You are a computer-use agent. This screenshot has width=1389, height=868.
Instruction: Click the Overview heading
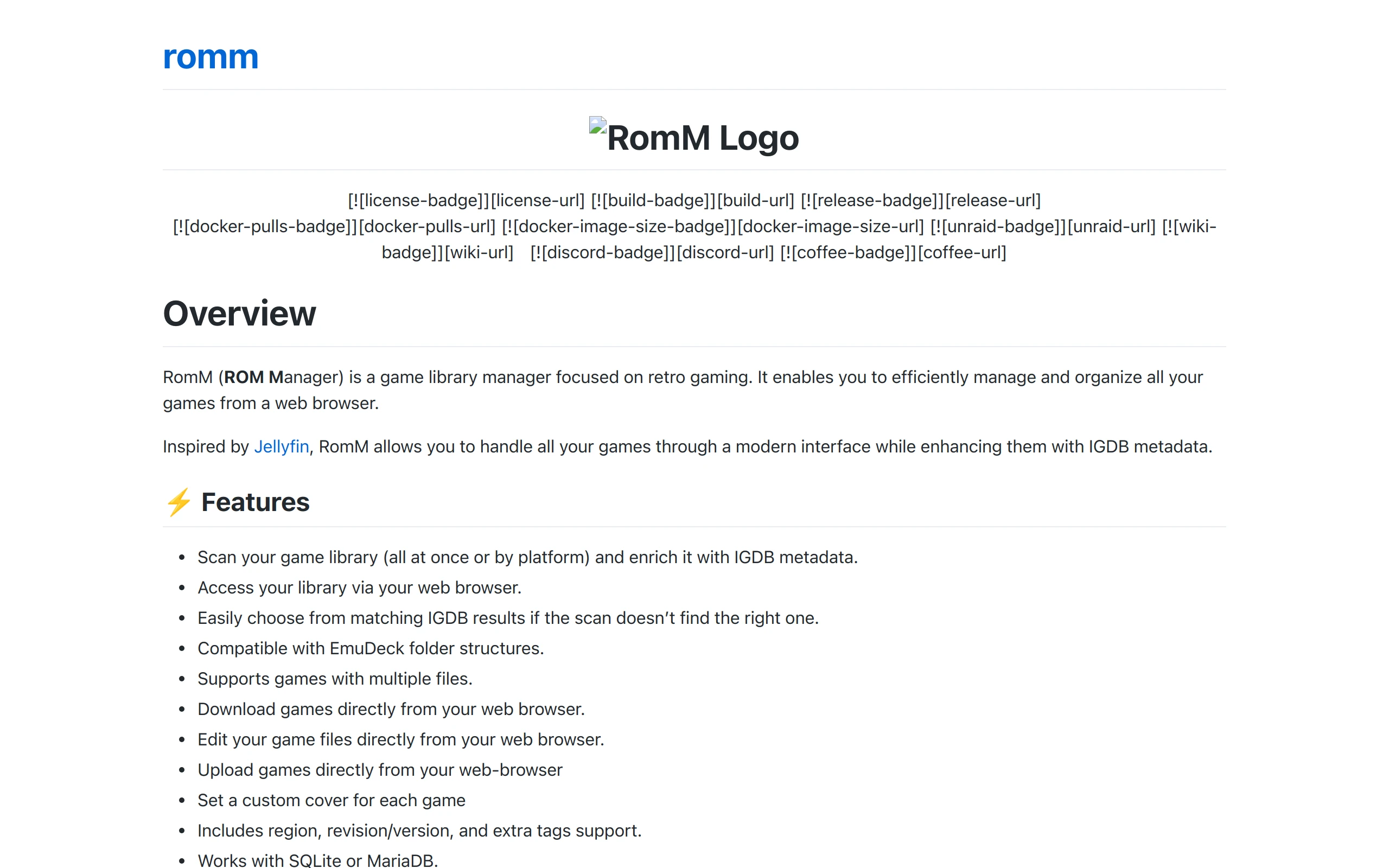coord(239,314)
